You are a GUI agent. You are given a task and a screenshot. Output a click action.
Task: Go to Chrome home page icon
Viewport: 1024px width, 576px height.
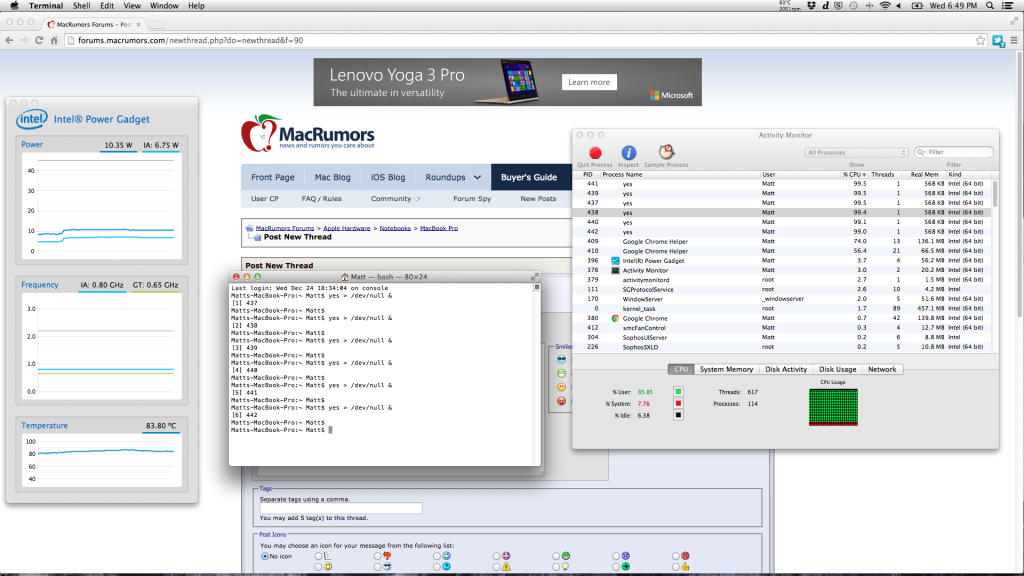coord(54,40)
